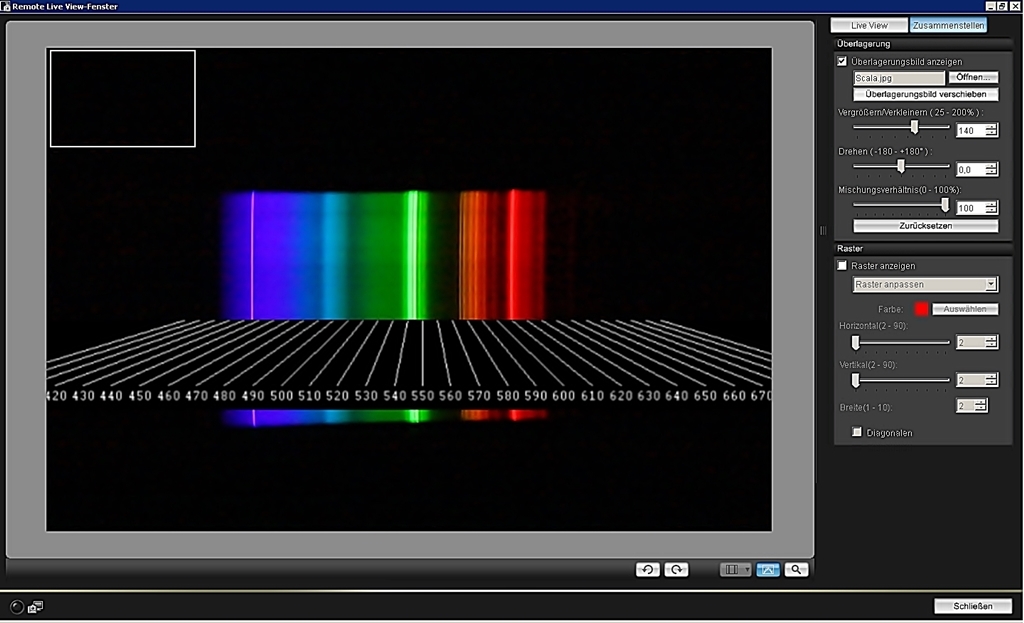Switch to the Live View tab
Viewport: 1024px width, 623px height.
[x=867, y=25]
